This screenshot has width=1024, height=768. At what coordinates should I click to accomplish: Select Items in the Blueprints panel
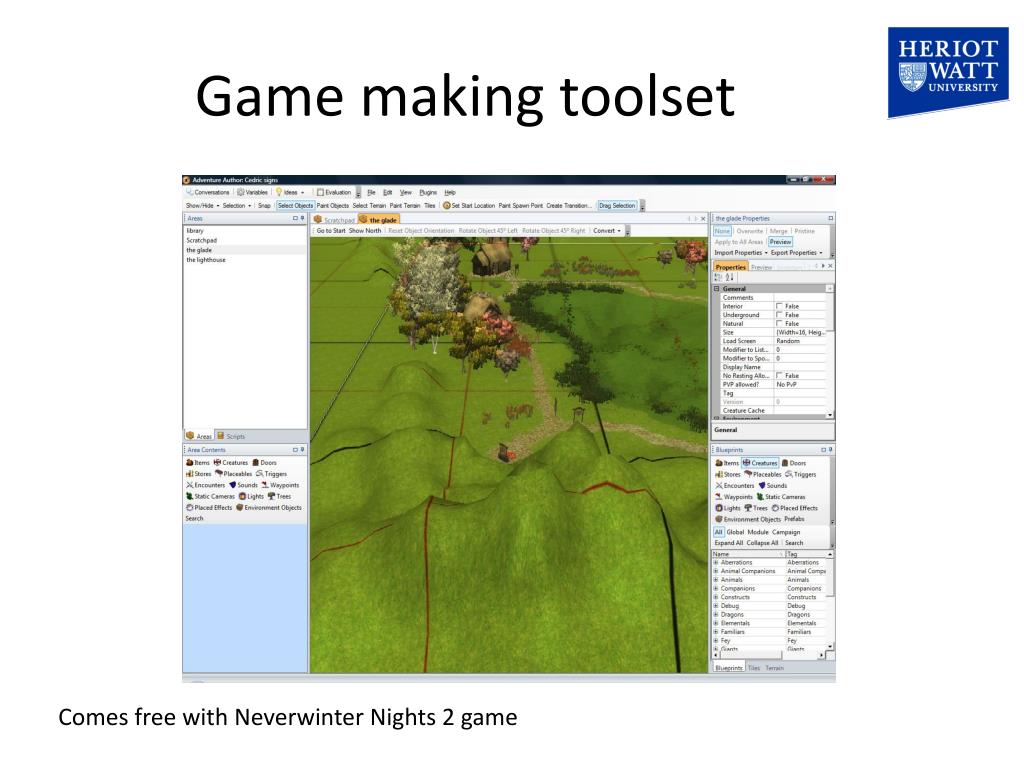[x=728, y=463]
